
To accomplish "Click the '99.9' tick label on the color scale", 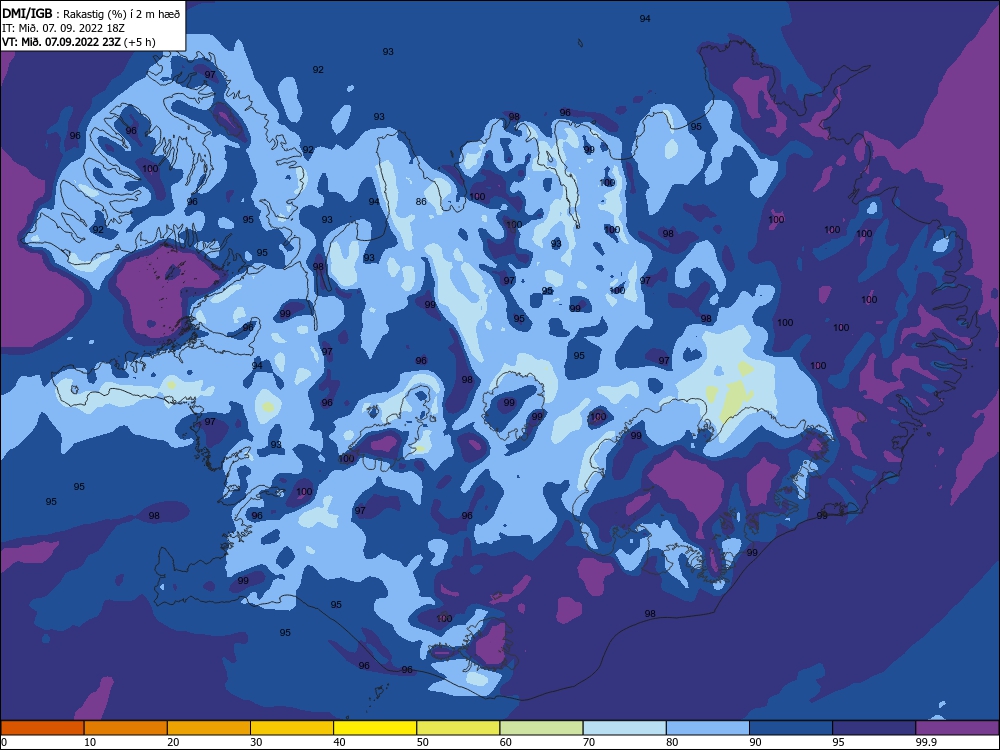I will coord(925,742).
